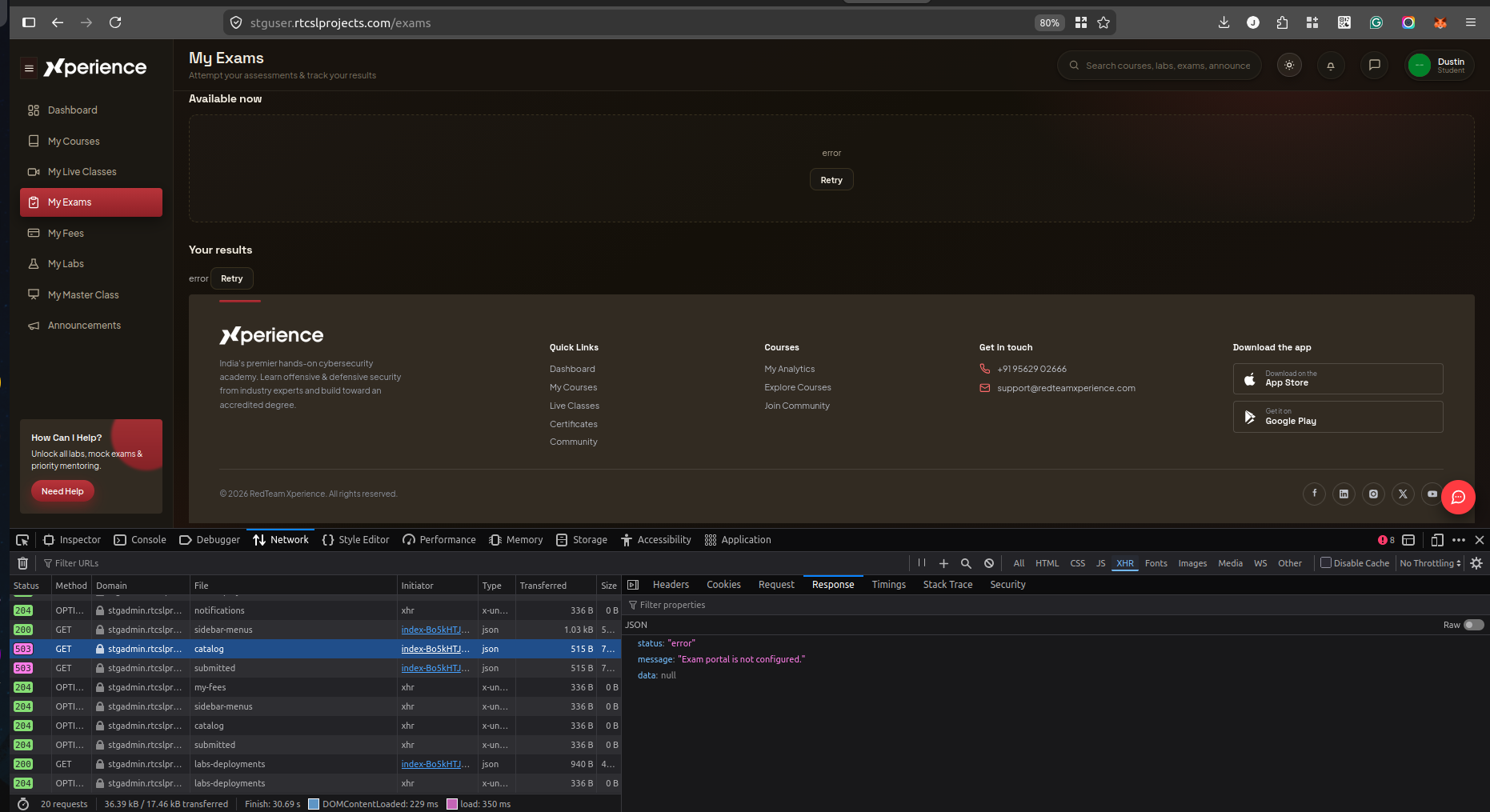Open the notifications bell in the header
Viewport: 1490px width, 812px height.
(x=1331, y=66)
